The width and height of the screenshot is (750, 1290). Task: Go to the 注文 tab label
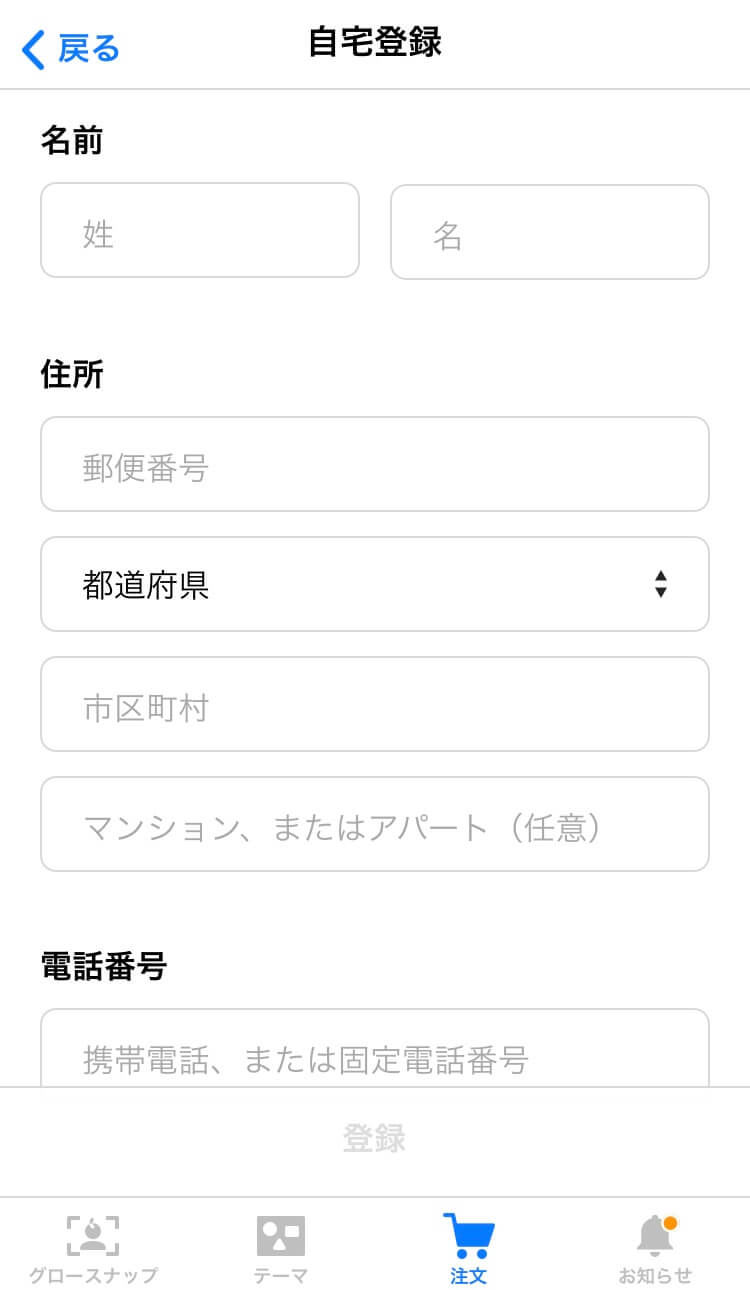pos(468,1275)
